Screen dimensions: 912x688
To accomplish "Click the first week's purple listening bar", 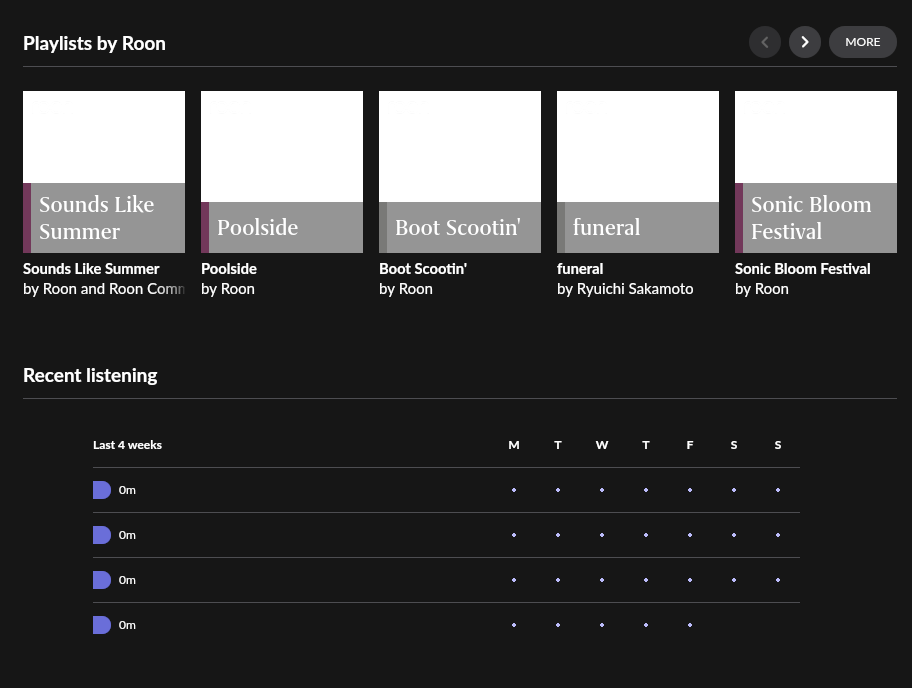I will 102,490.
